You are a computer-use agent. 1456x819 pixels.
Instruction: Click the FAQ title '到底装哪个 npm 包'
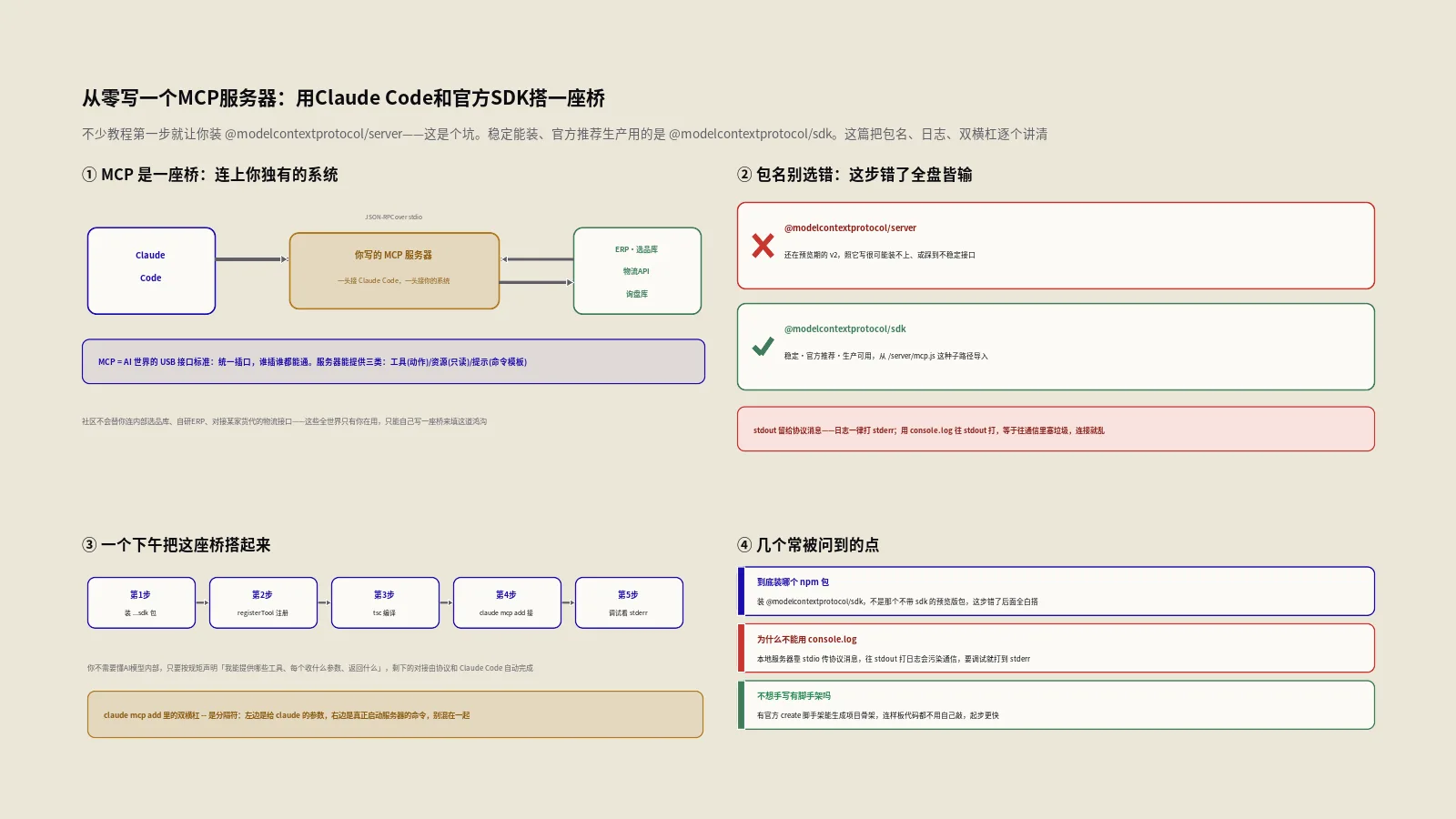point(793,582)
